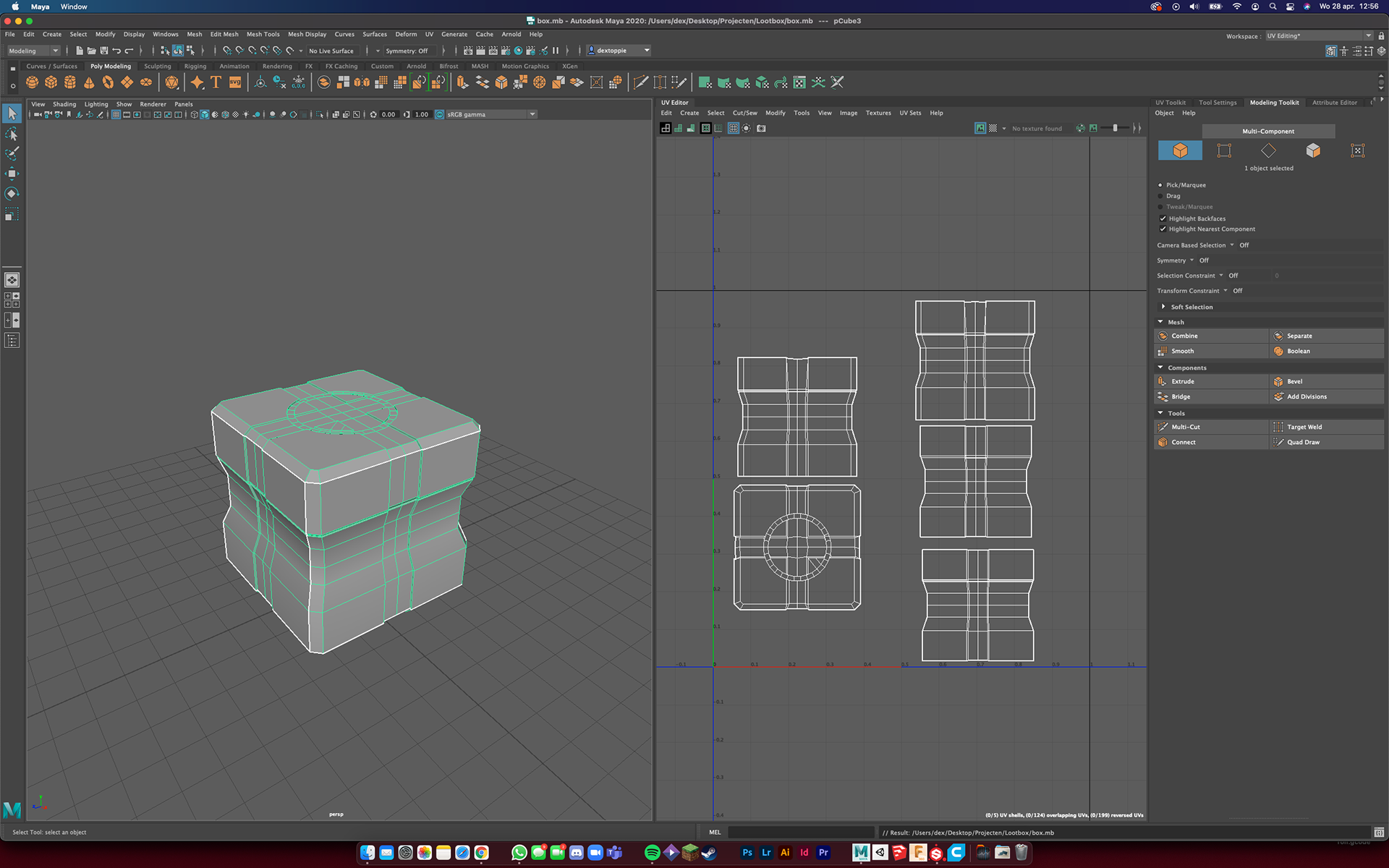Toggle Highlight Backfaces checkbox

[x=1163, y=218]
